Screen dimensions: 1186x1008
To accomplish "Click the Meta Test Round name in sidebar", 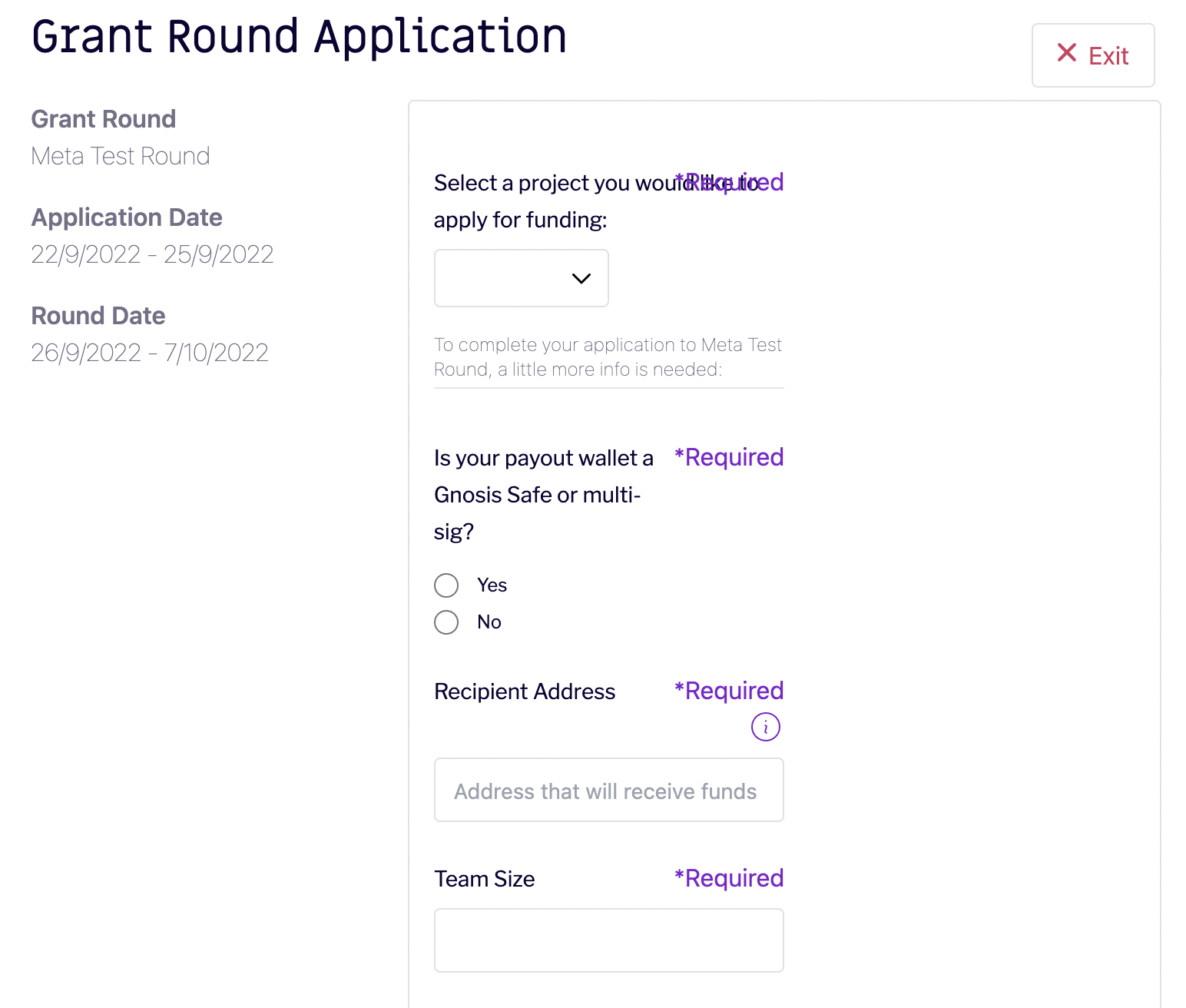I will (121, 156).
